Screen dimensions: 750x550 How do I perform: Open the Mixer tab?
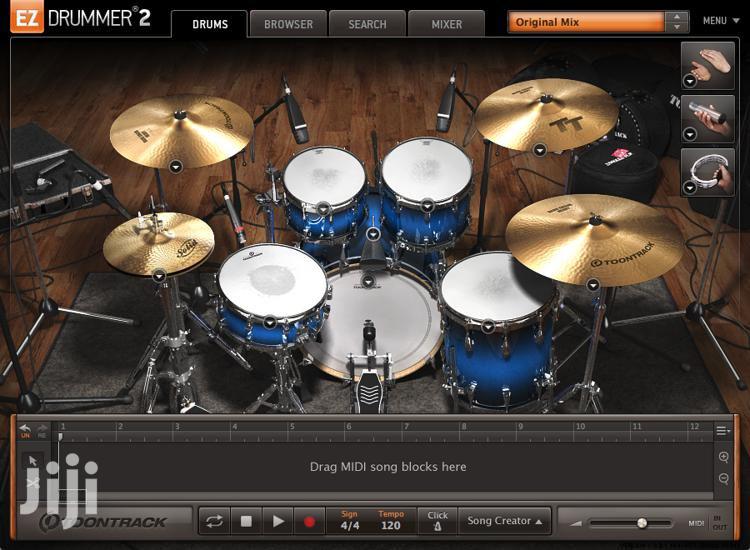446,24
